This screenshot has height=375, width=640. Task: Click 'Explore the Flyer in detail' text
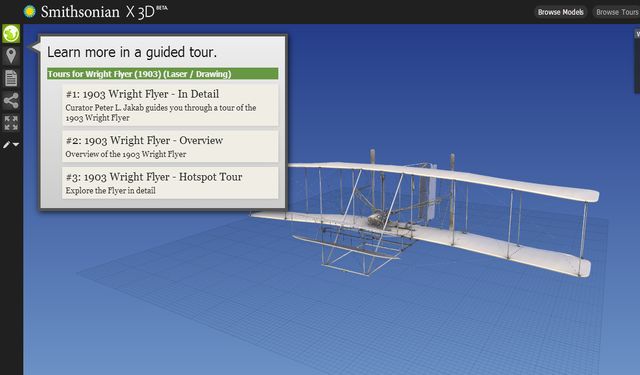[110, 191]
